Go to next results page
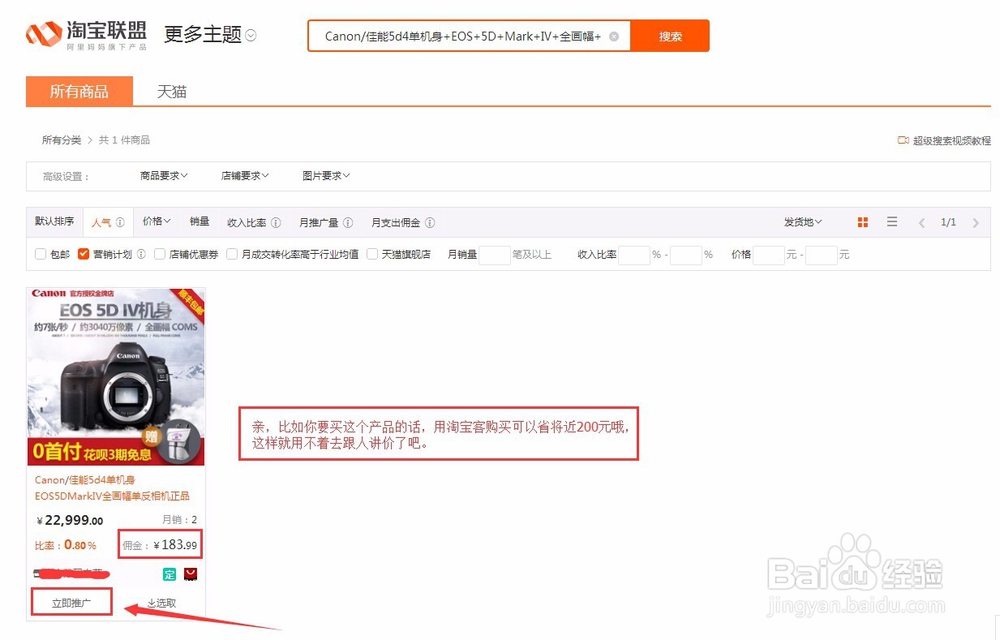Screen dimensions: 1000x640 point(975,222)
